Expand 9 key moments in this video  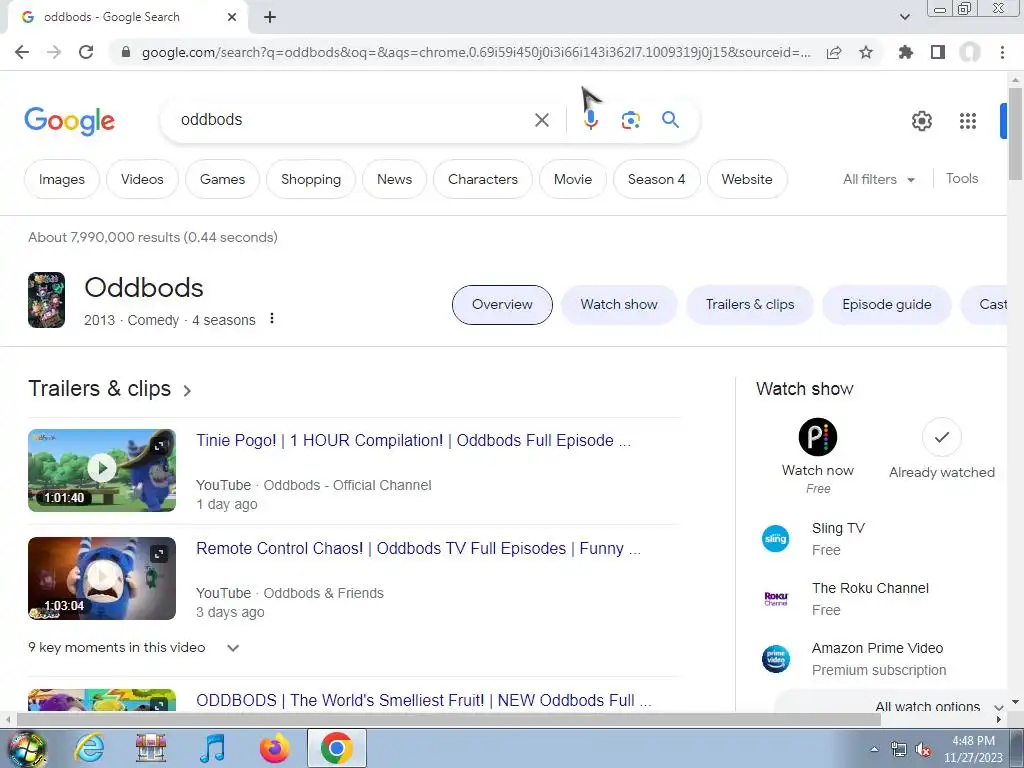(232, 648)
